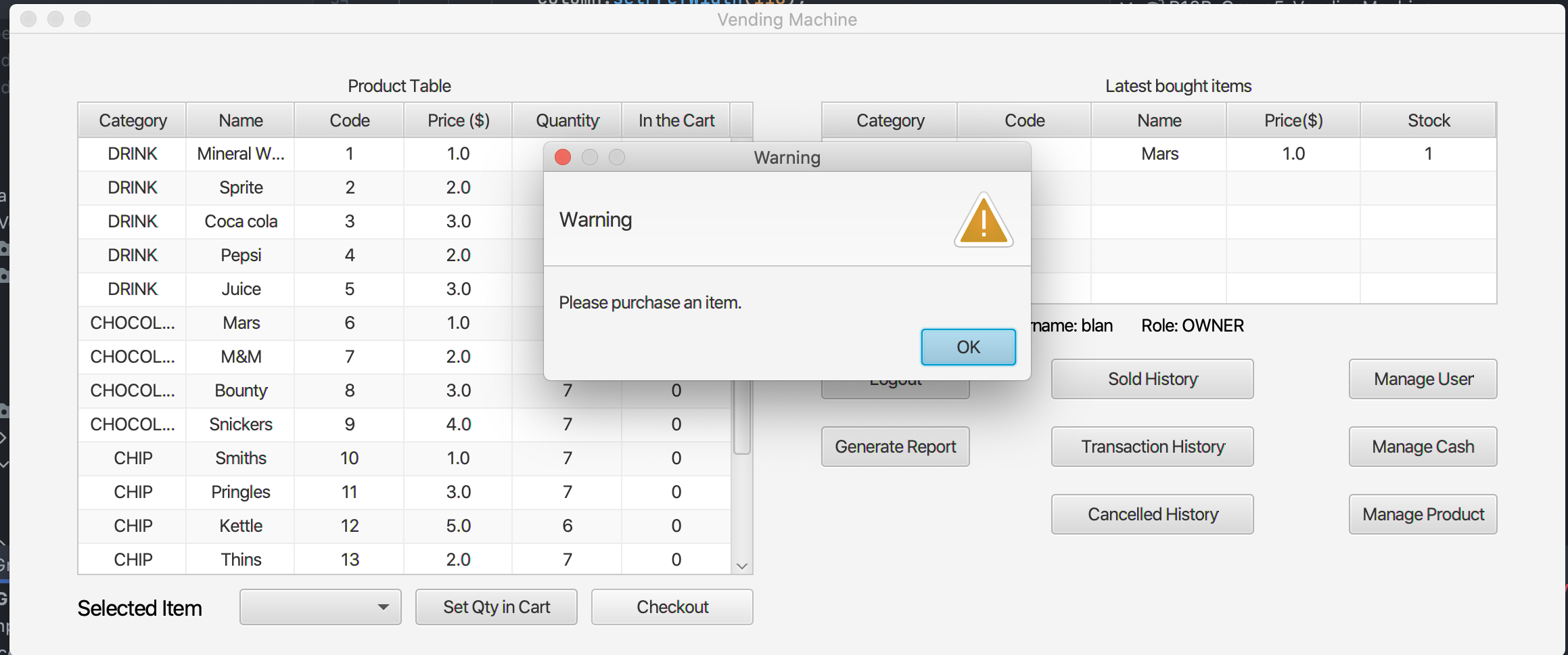Close the Warning dialog with red button

click(x=563, y=158)
